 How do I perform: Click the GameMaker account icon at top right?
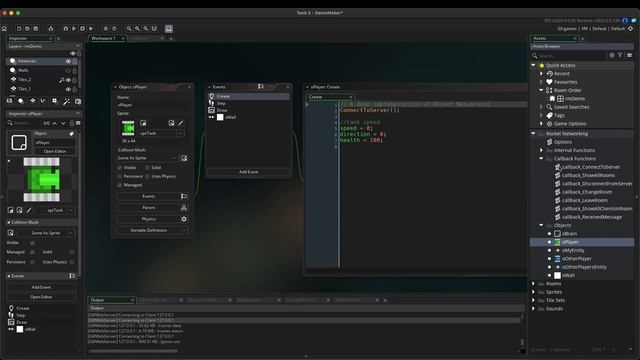click(625, 20)
